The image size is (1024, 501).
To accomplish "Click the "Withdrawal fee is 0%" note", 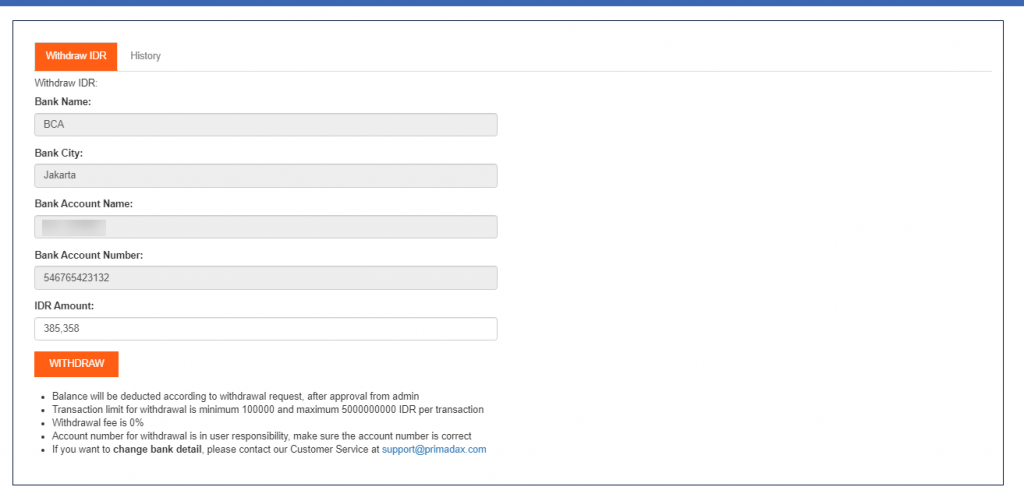I will 98,423.
